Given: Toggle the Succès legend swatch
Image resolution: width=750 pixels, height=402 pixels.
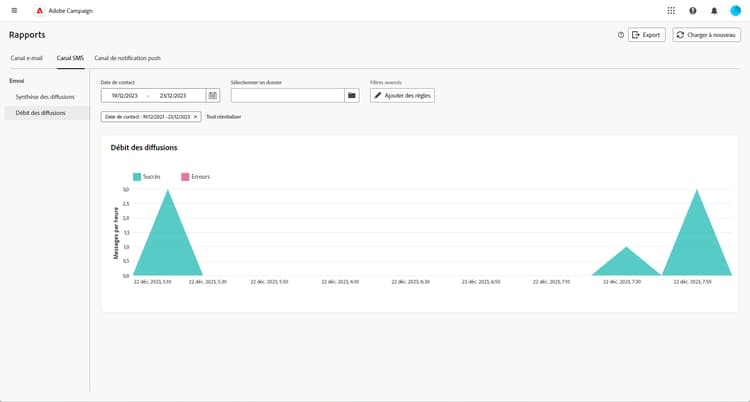Looking at the screenshot, I should (x=137, y=177).
